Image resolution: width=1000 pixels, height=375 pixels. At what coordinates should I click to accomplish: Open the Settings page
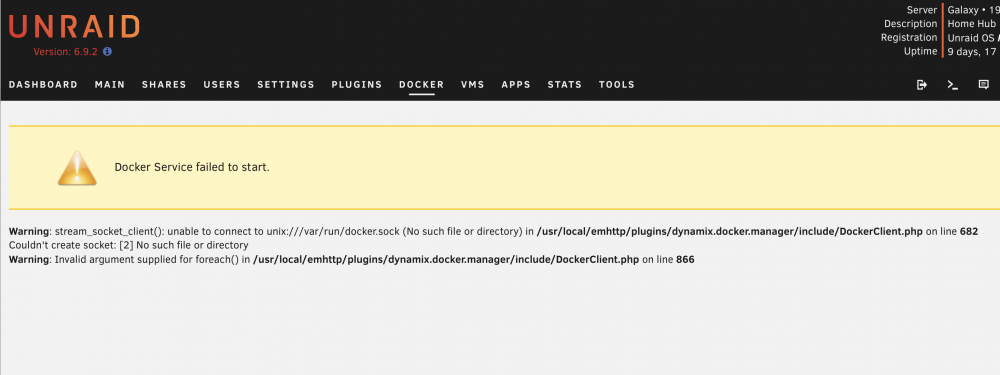click(x=286, y=84)
